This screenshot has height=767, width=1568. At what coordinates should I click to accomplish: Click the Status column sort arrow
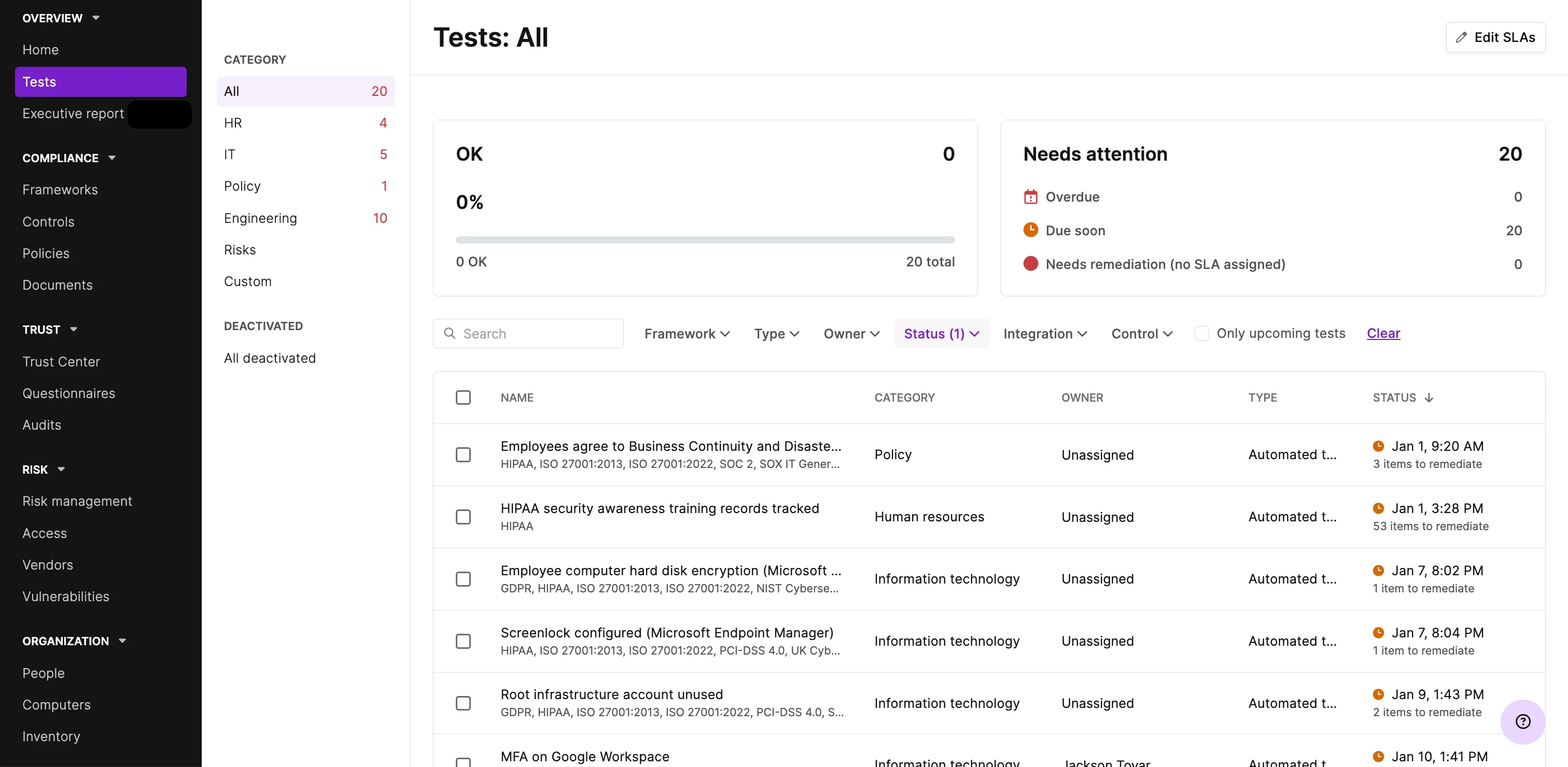click(x=1429, y=398)
